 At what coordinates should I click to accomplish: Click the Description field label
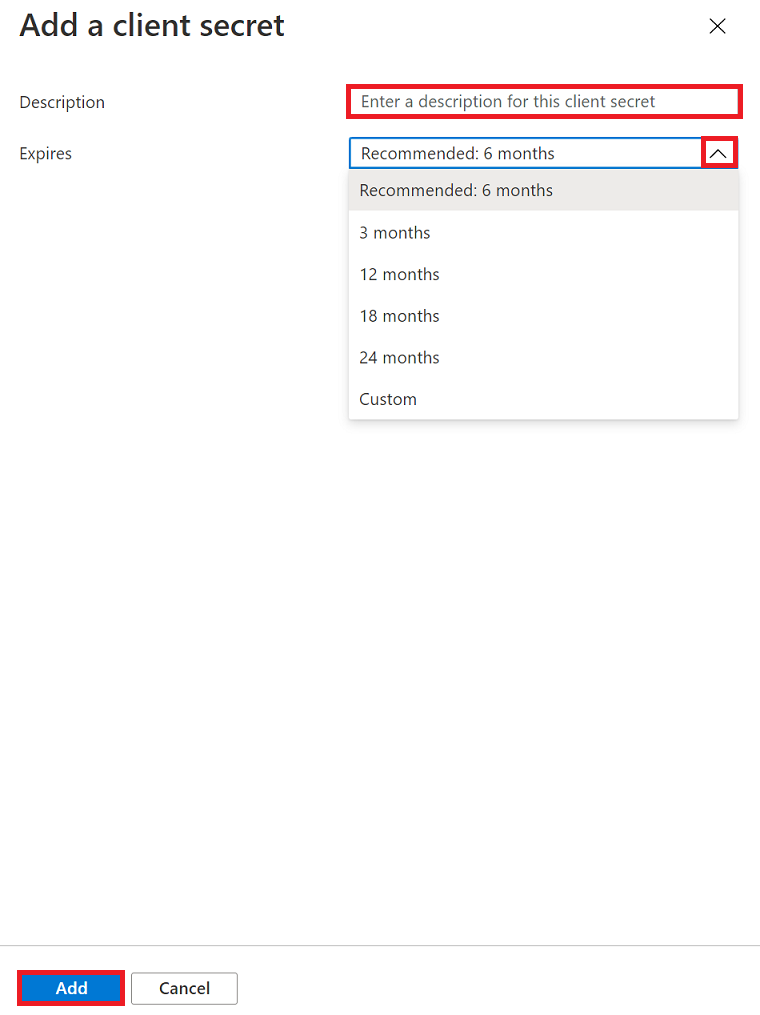(x=62, y=102)
